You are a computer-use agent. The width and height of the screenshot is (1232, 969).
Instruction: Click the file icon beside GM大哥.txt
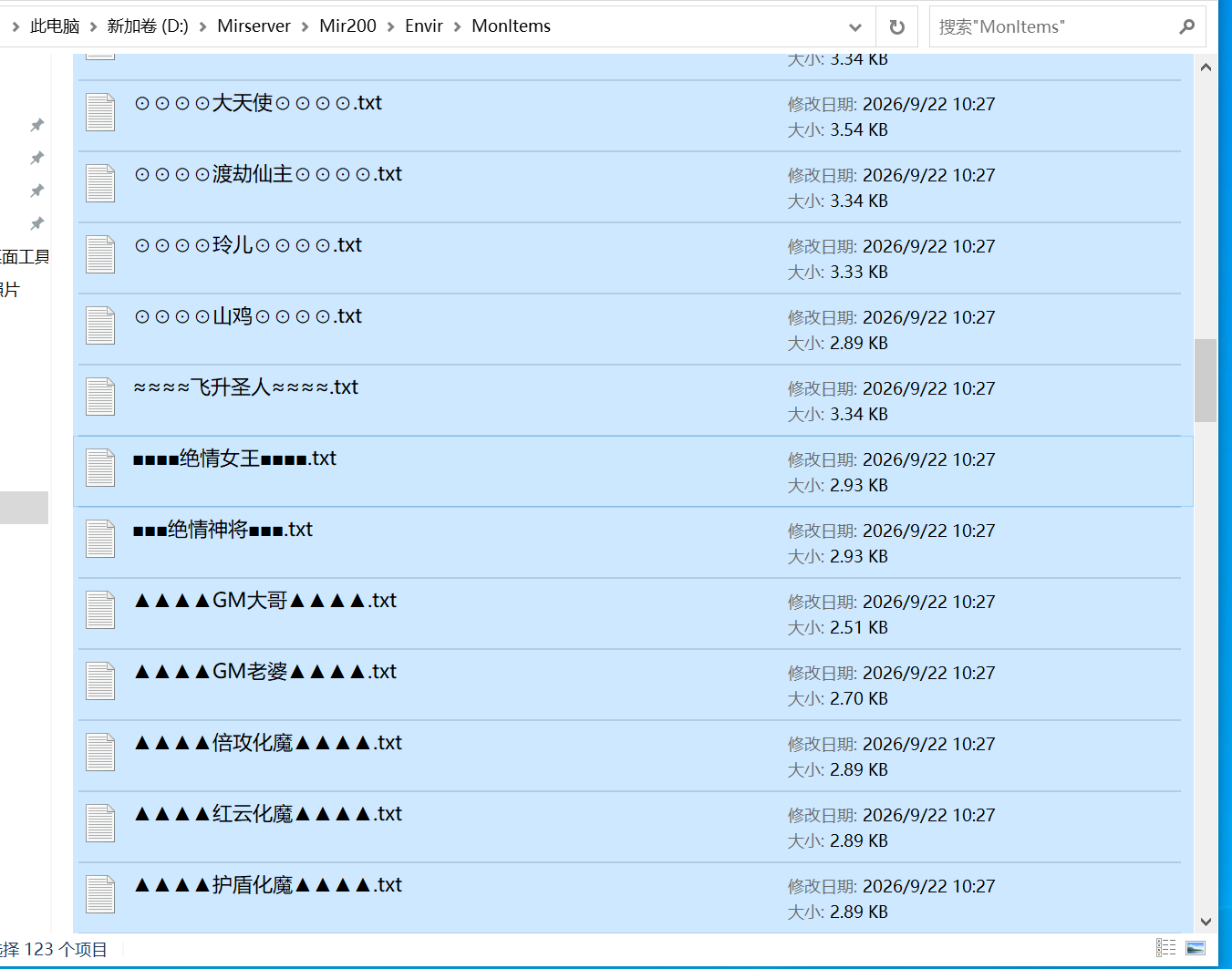100,610
